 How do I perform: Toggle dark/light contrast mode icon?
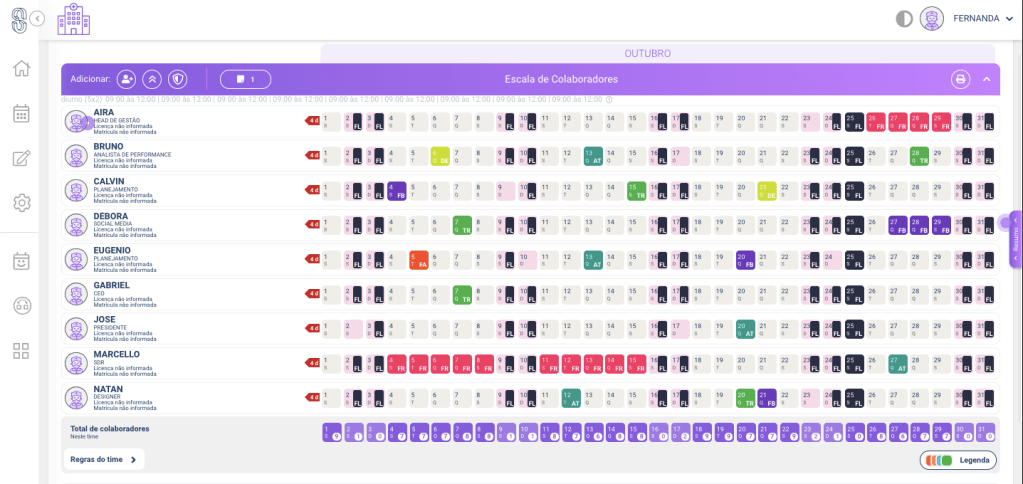tap(904, 18)
